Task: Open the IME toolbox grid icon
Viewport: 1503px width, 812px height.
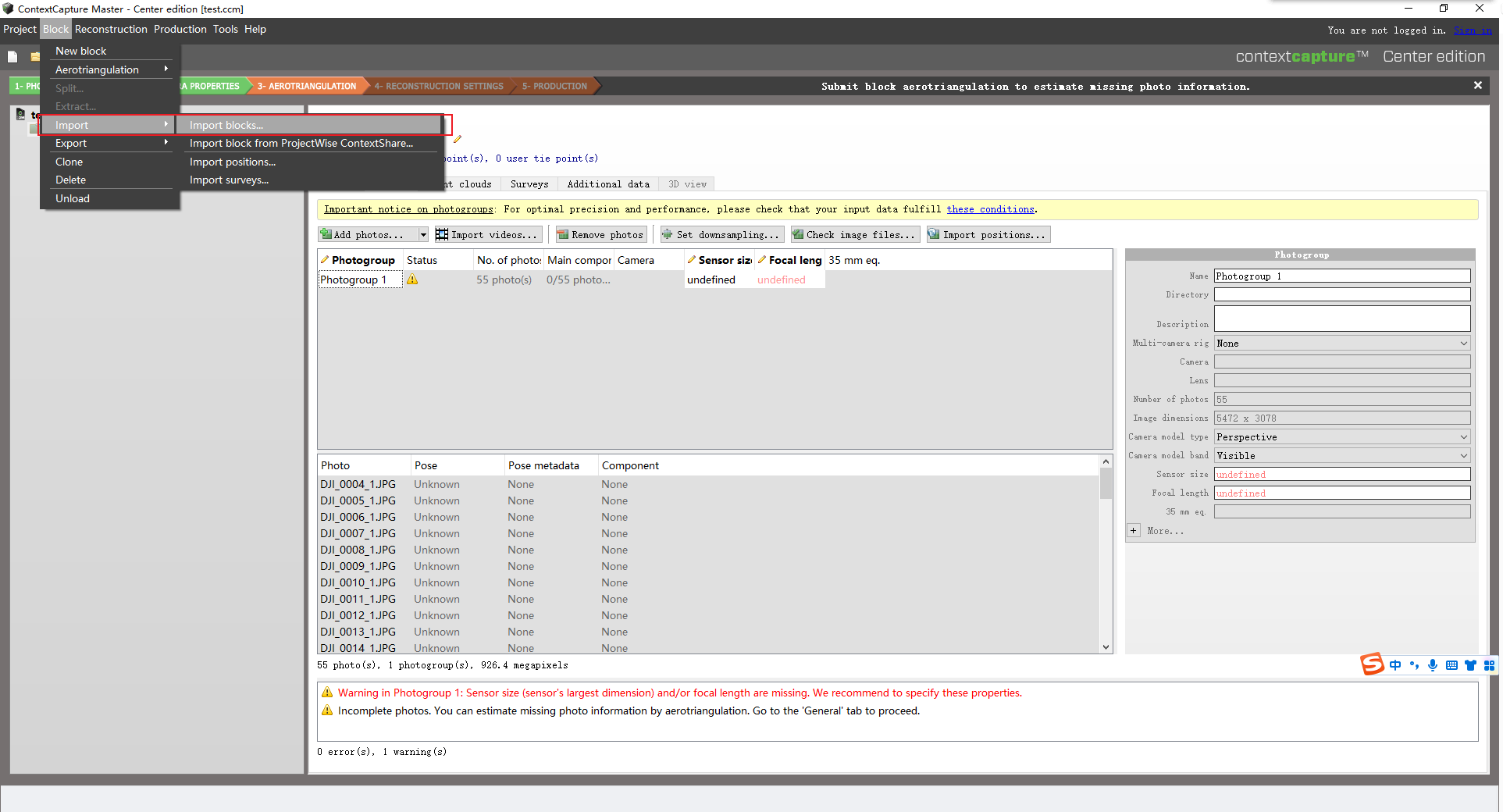Action: (1489, 665)
